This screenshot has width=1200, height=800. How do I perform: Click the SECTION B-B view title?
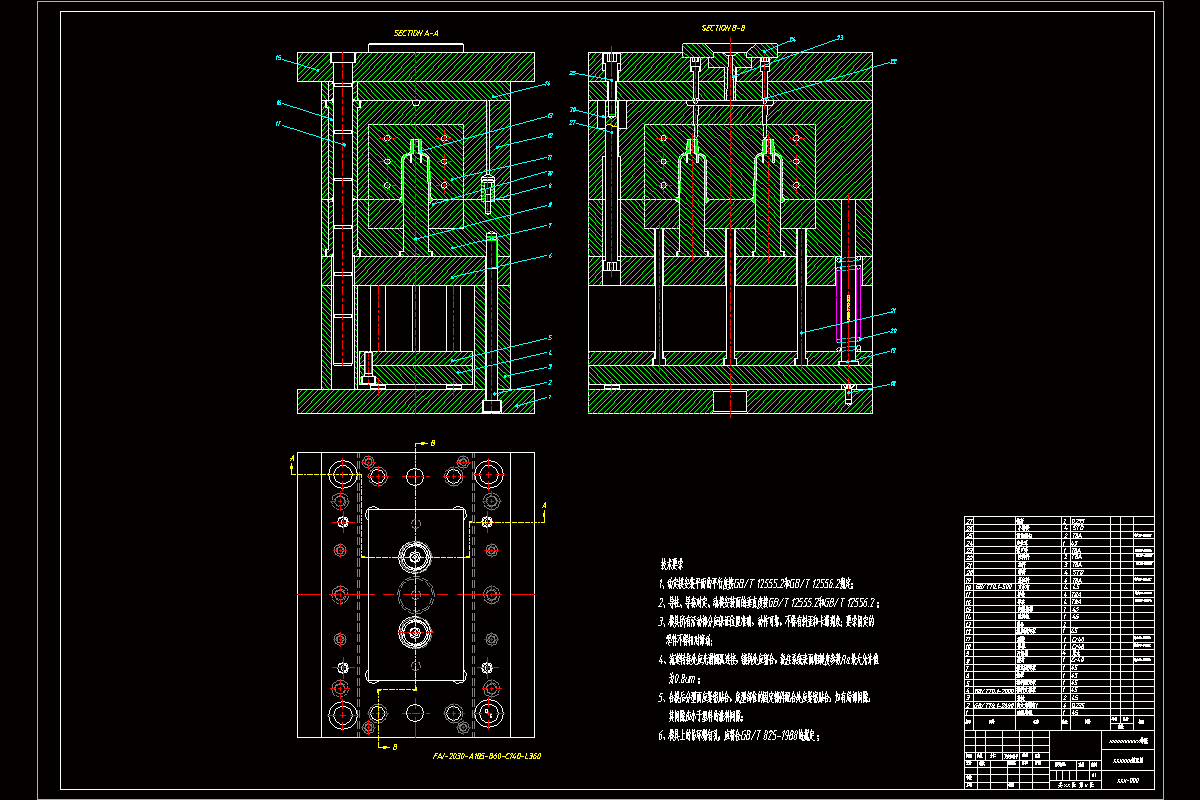point(725,29)
